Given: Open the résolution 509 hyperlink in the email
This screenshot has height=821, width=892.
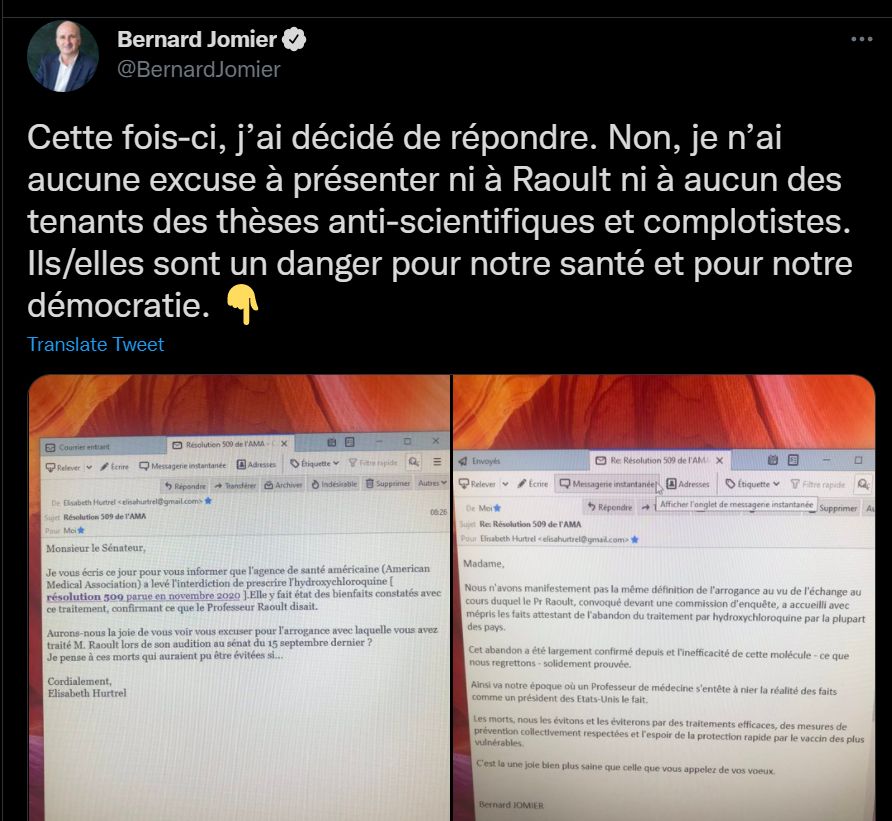Looking at the screenshot, I should pyautogui.click(x=143, y=596).
